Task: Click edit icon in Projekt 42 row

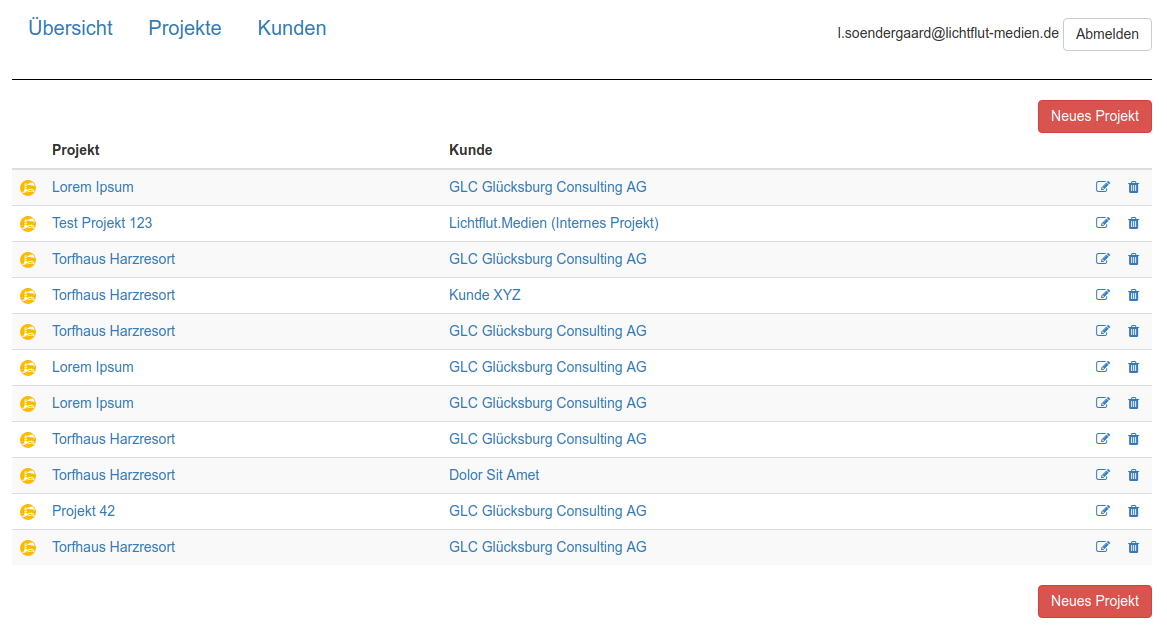Action: pyautogui.click(x=1103, y=511)
